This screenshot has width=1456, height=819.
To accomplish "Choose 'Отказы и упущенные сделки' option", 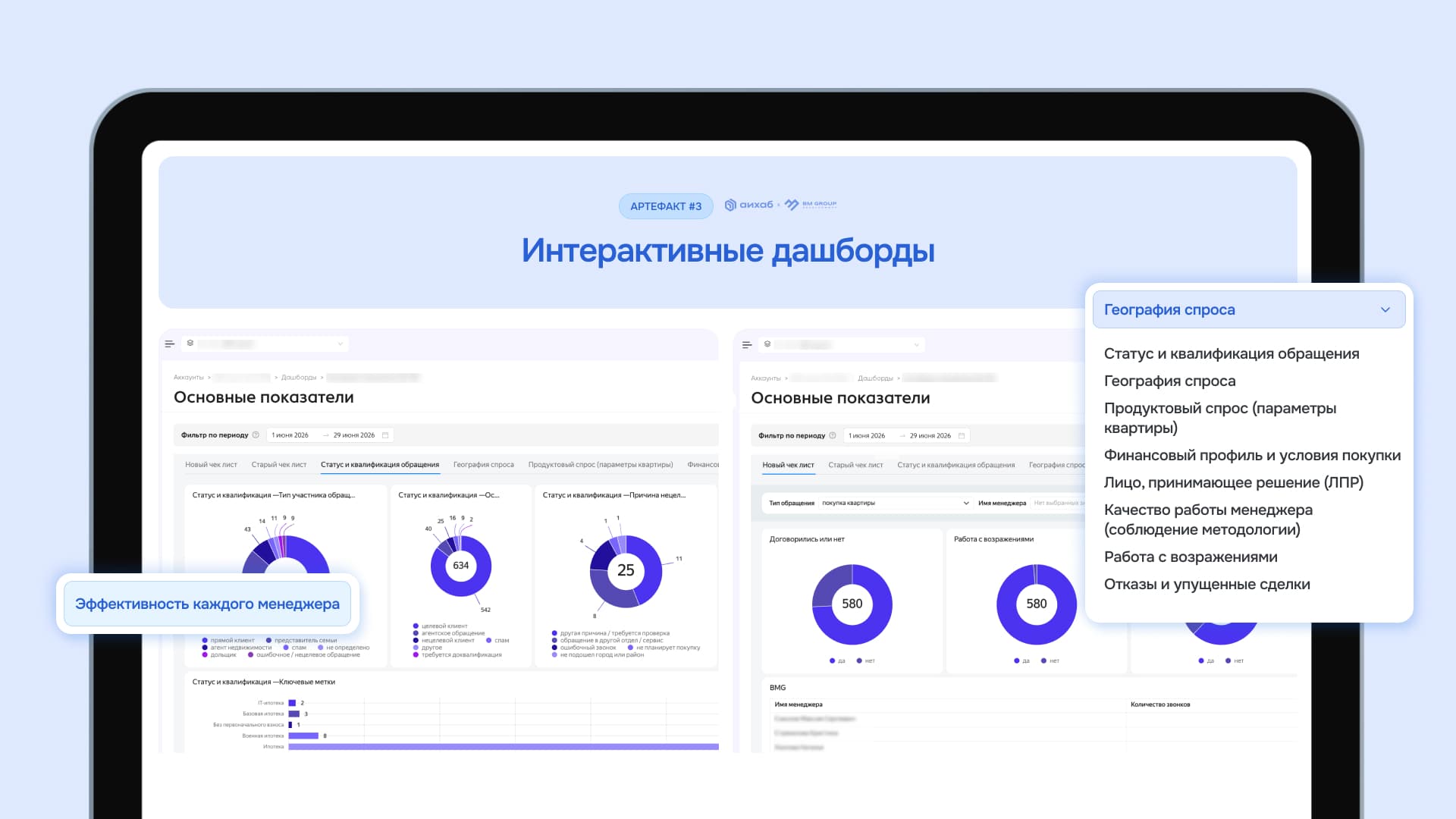I will click(1207, 584).
